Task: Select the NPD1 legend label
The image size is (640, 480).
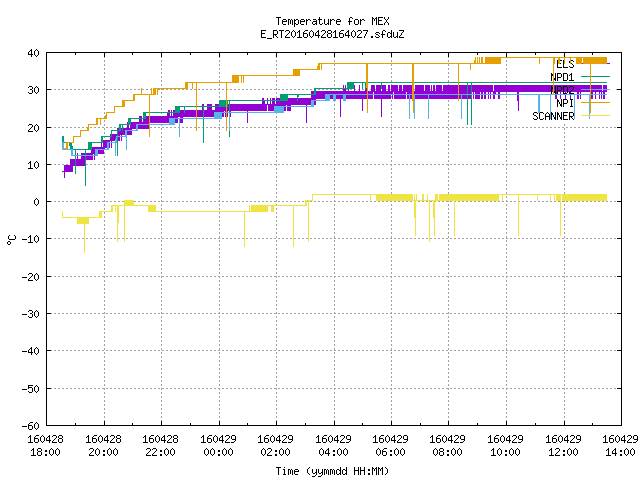Action: [x=562, y=77]
